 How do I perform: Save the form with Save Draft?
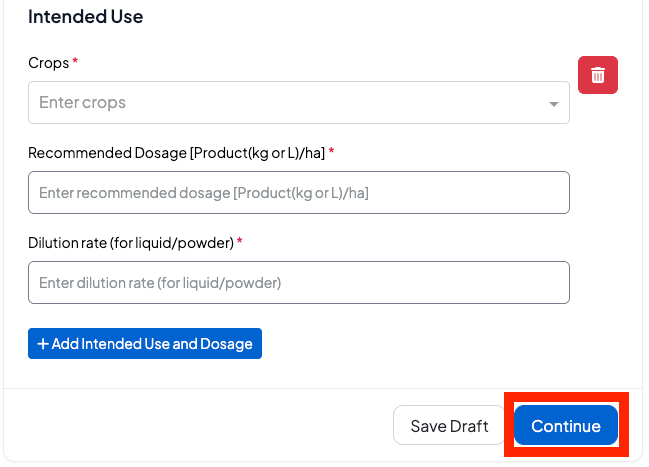tap(449, 426)
